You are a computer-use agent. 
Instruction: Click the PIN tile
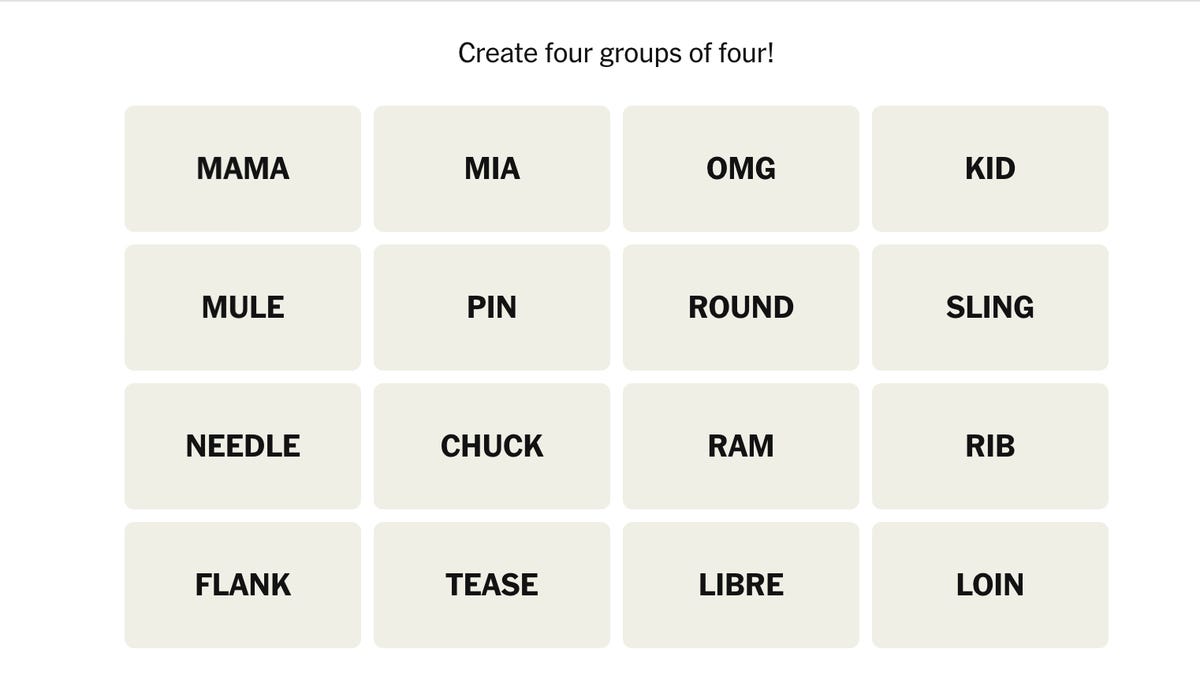(492, 307)
